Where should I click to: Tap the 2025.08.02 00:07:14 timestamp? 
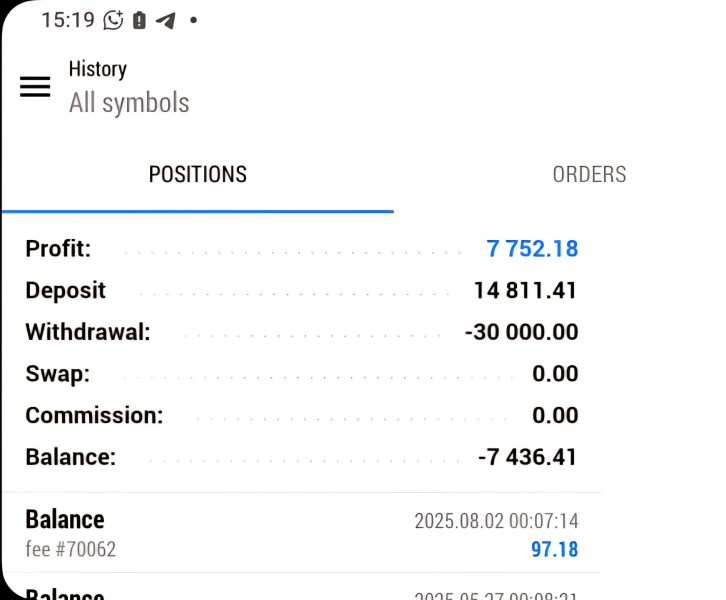click(x=496, y=521)
